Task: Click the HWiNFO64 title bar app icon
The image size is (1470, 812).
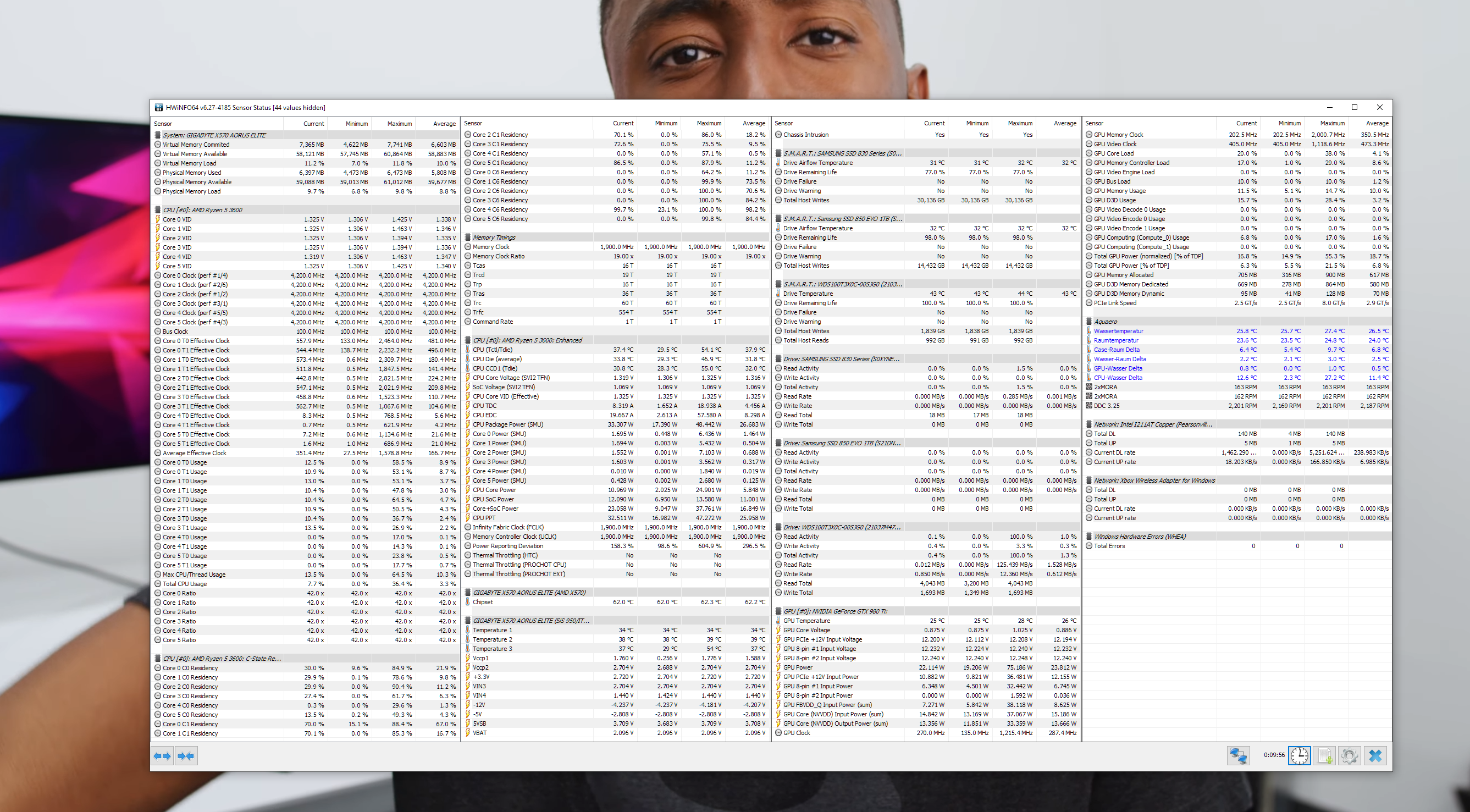Action: (x=159, y=107)
